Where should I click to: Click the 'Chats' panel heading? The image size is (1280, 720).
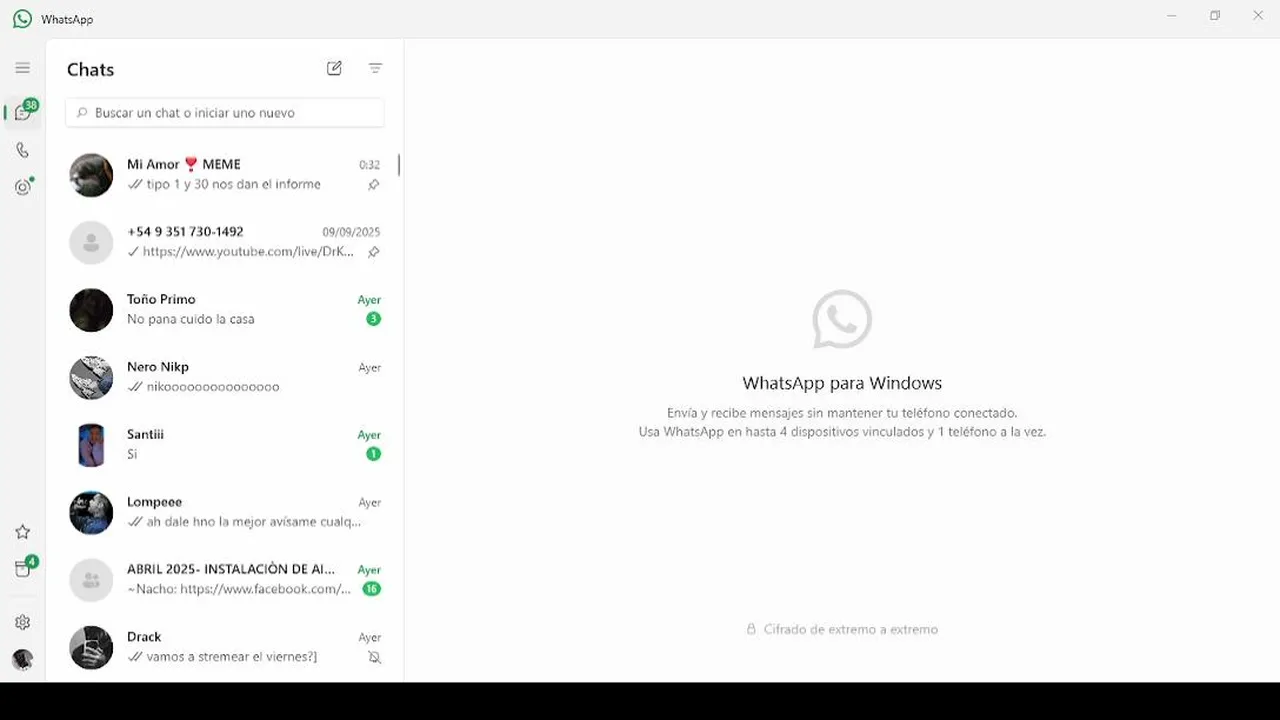point(90,69)
